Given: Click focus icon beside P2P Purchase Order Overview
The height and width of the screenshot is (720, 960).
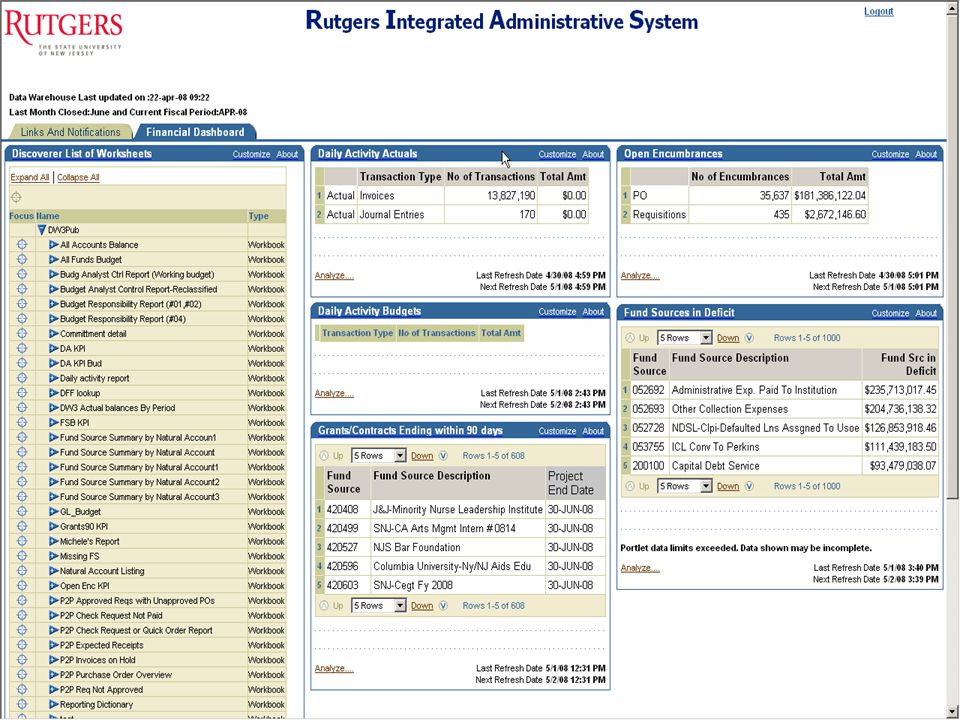Looking at the screenshot, I should coord(22,675).
